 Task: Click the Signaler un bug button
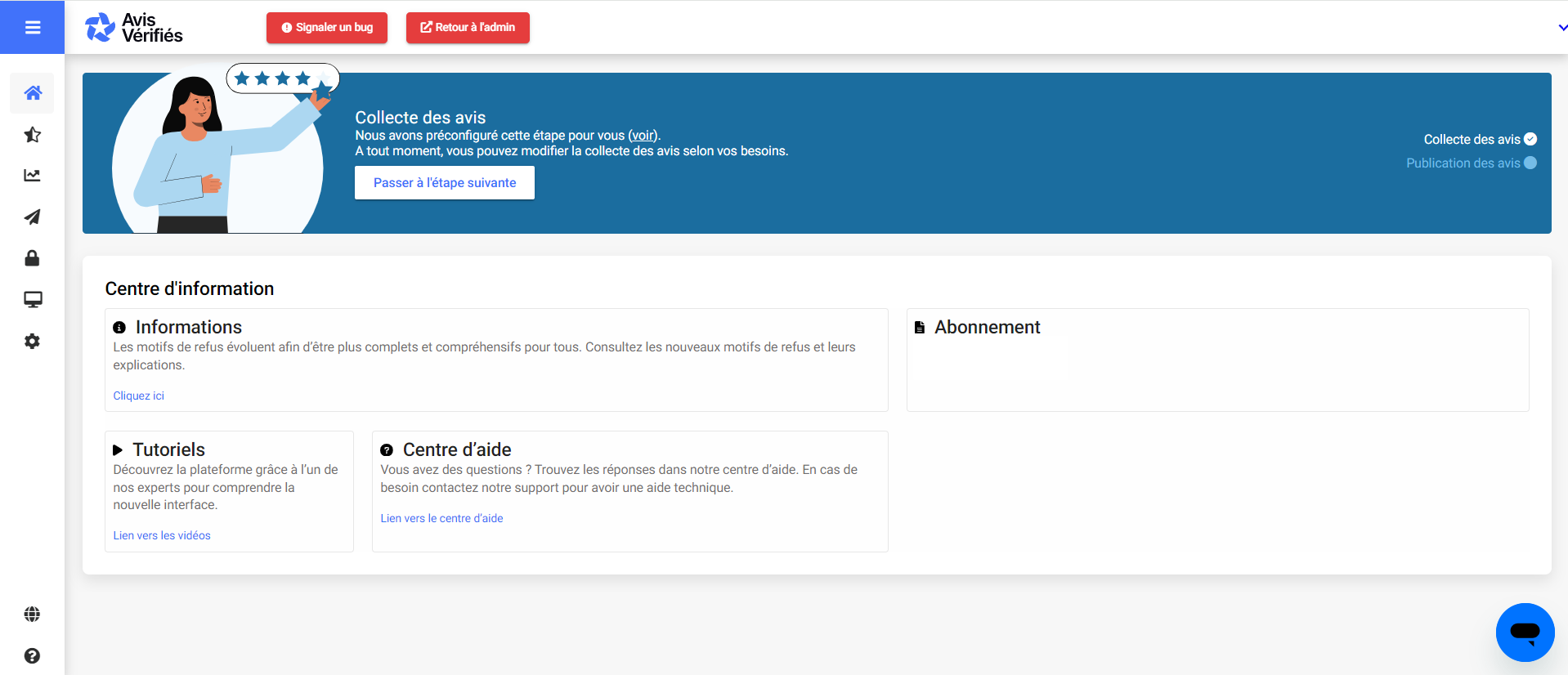pyautogui.click(x=327, y=28)
